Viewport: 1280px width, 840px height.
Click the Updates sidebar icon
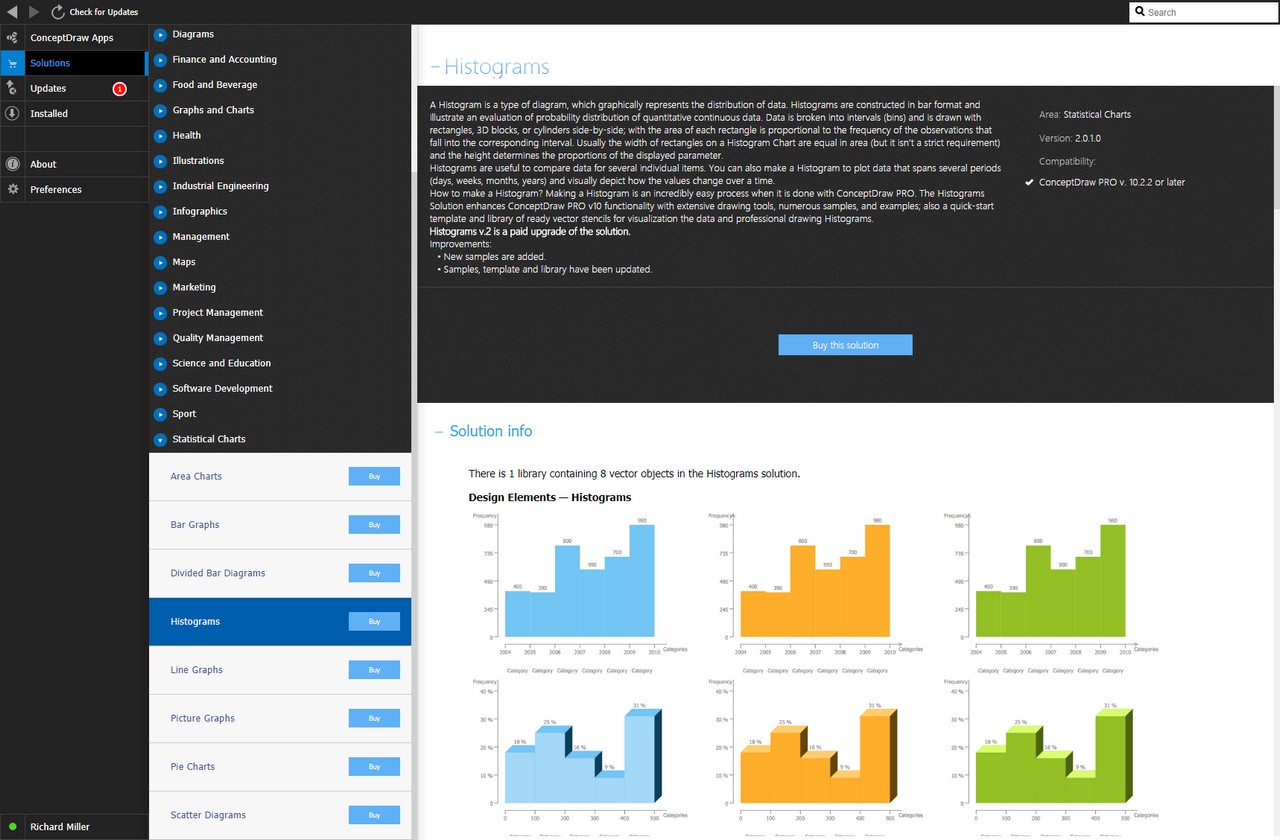[12, 88]
